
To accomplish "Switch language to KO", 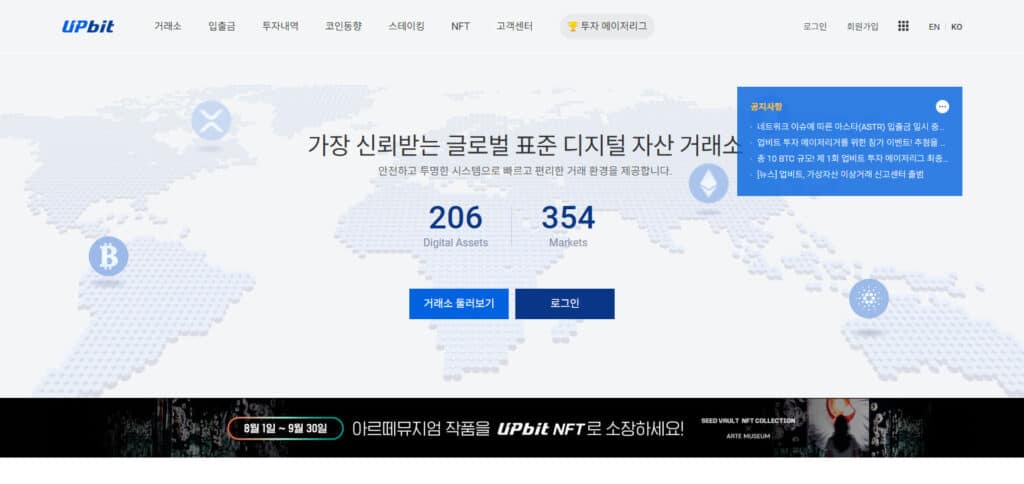I will [957, 27].
